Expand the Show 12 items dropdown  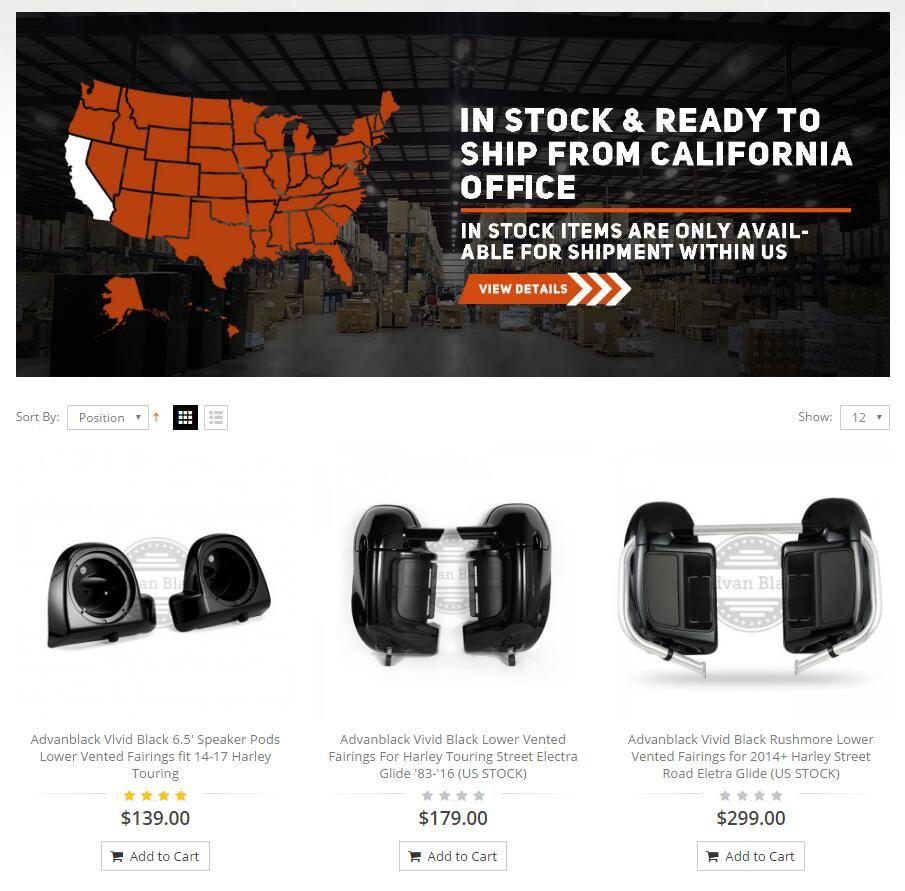865,417
